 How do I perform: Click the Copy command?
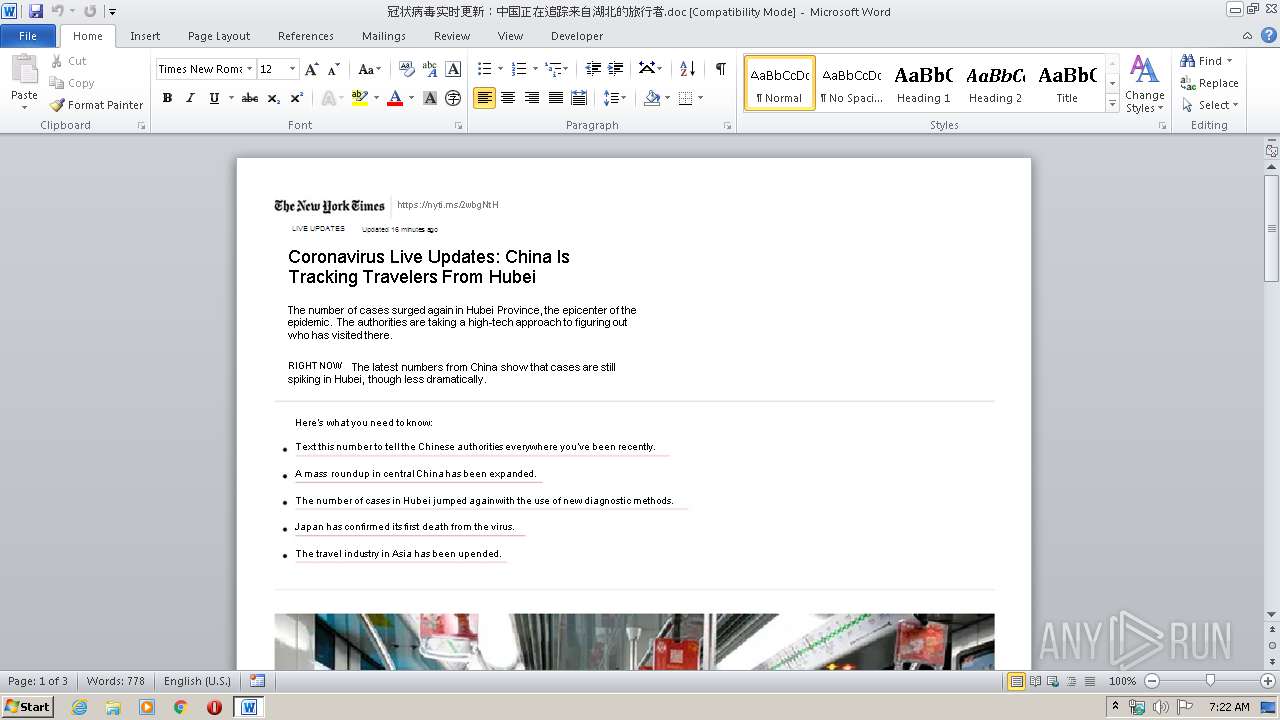click(72, 83)
